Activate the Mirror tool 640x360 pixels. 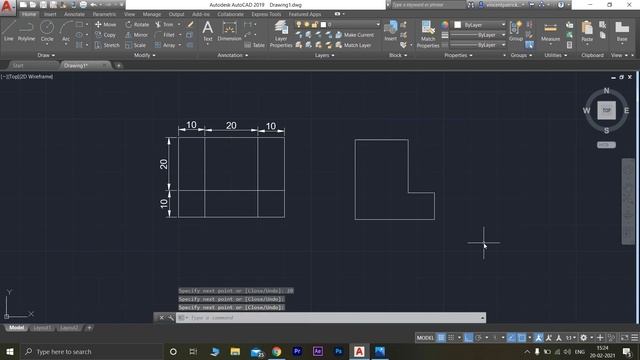(136, 35)
